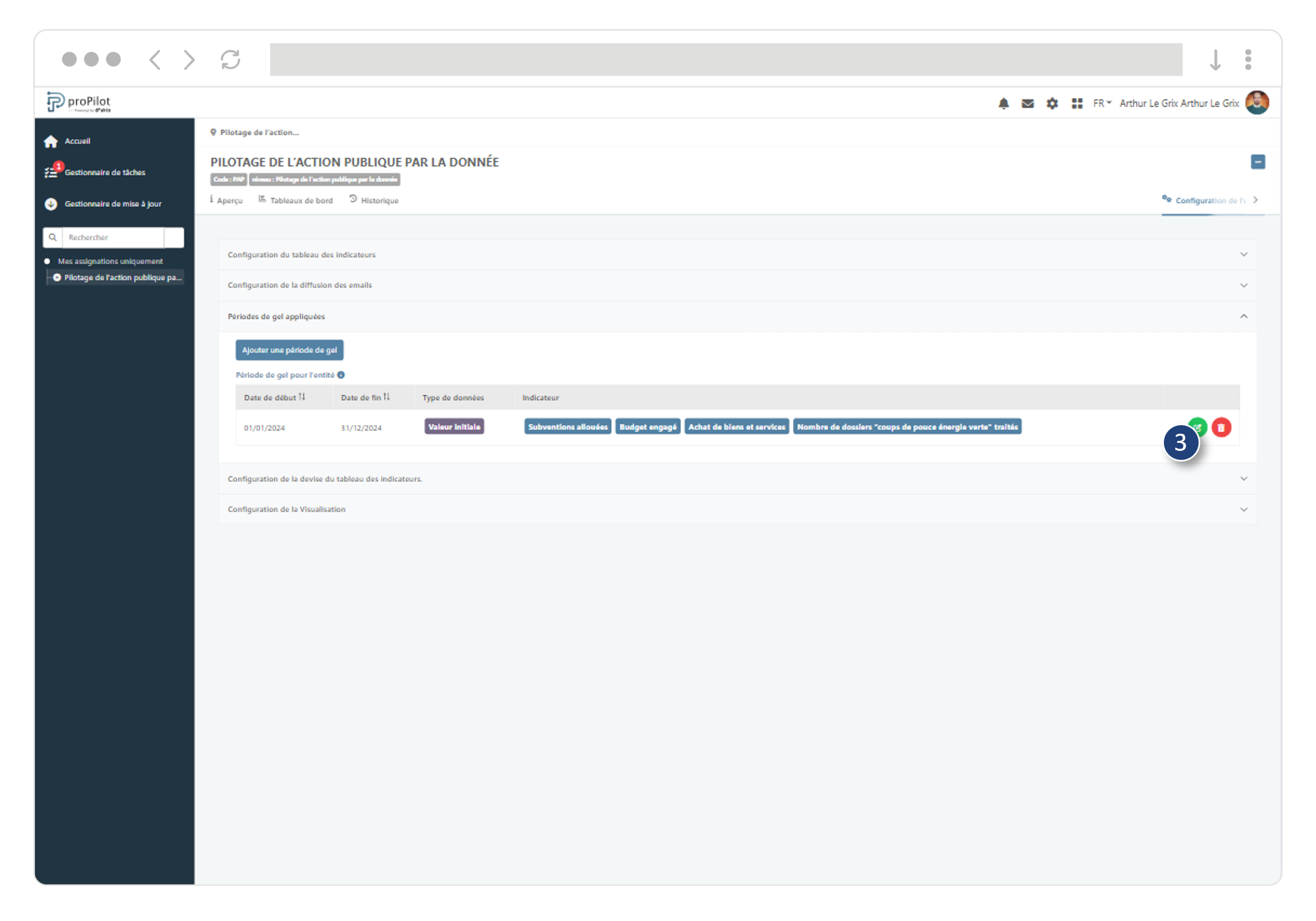Screen dimensions: 1316x921
Task: Go to Accueil home icon
Action: point(51,141)
